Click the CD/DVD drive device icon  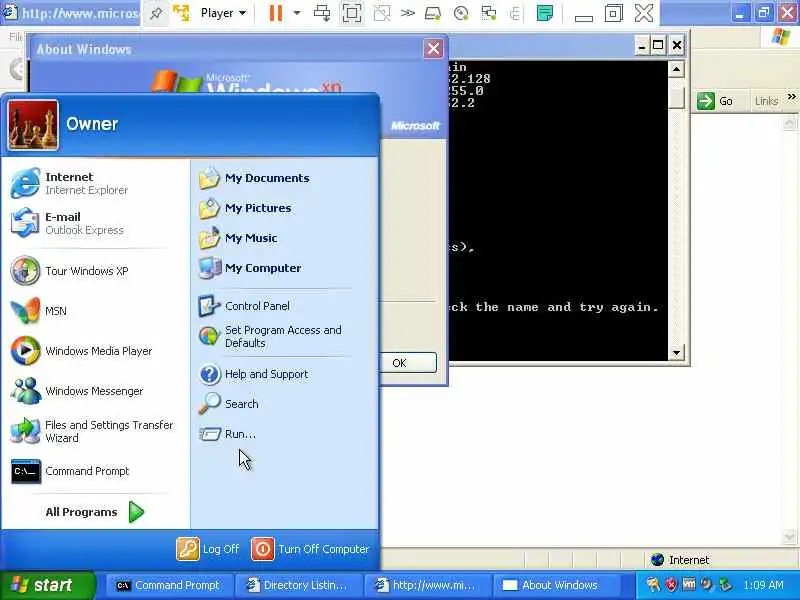click(461, 13)
